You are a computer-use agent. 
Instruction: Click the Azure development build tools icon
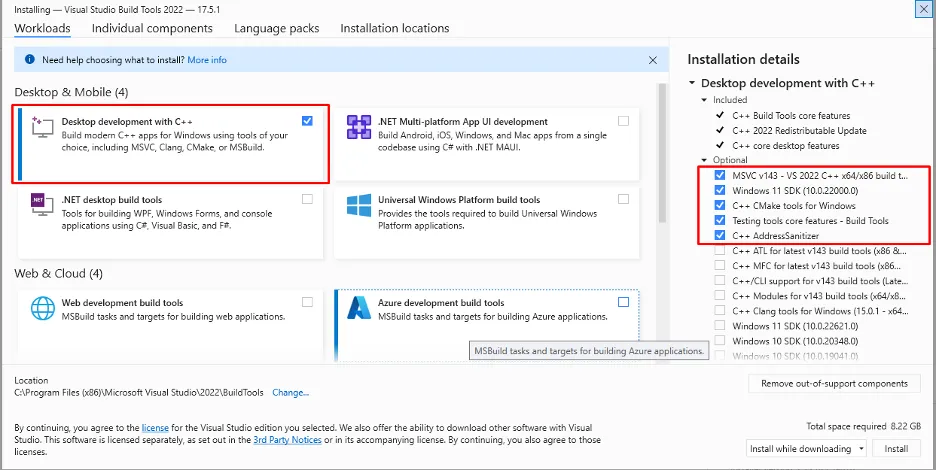(x=359, y=309)
